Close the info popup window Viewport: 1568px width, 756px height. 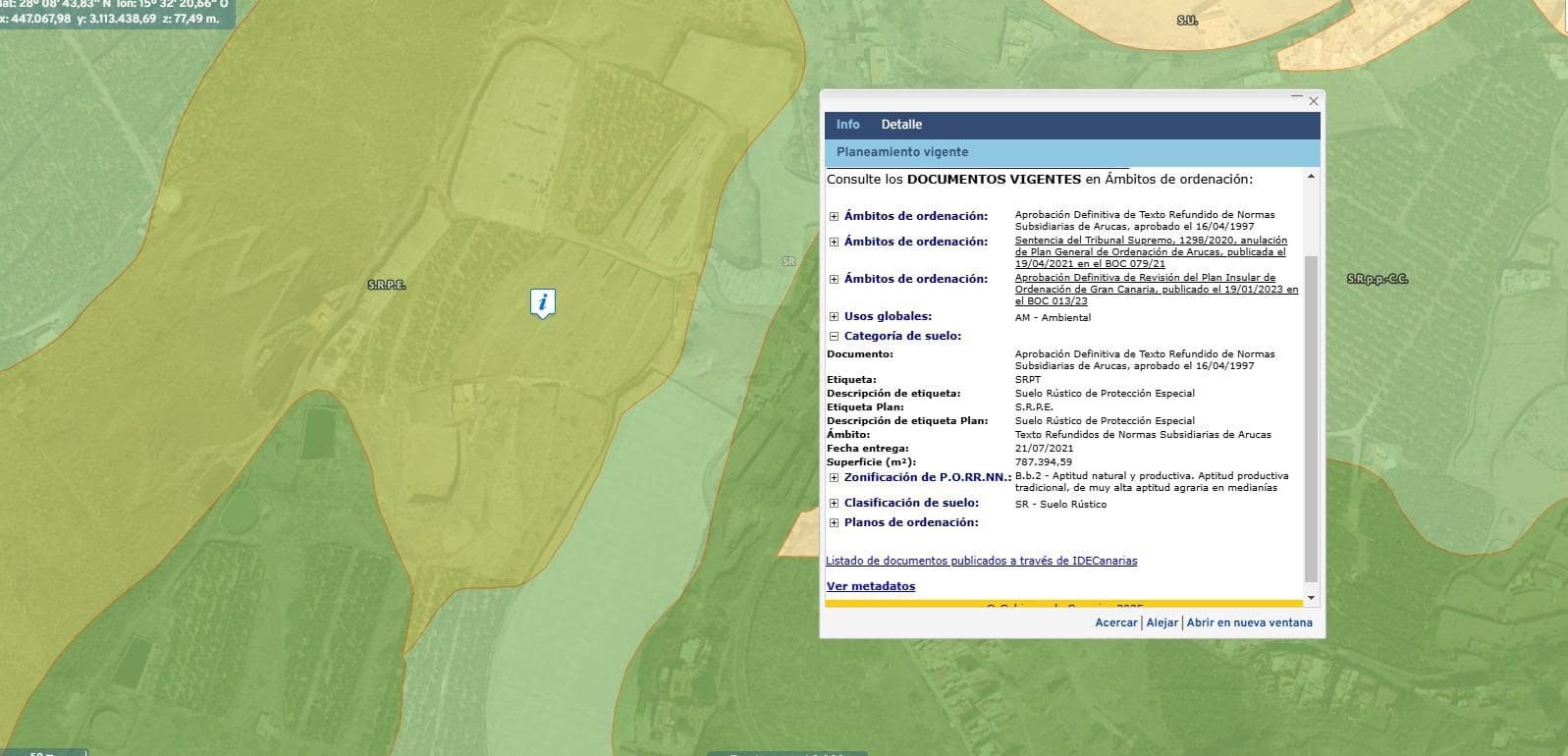coord(1313,101)
